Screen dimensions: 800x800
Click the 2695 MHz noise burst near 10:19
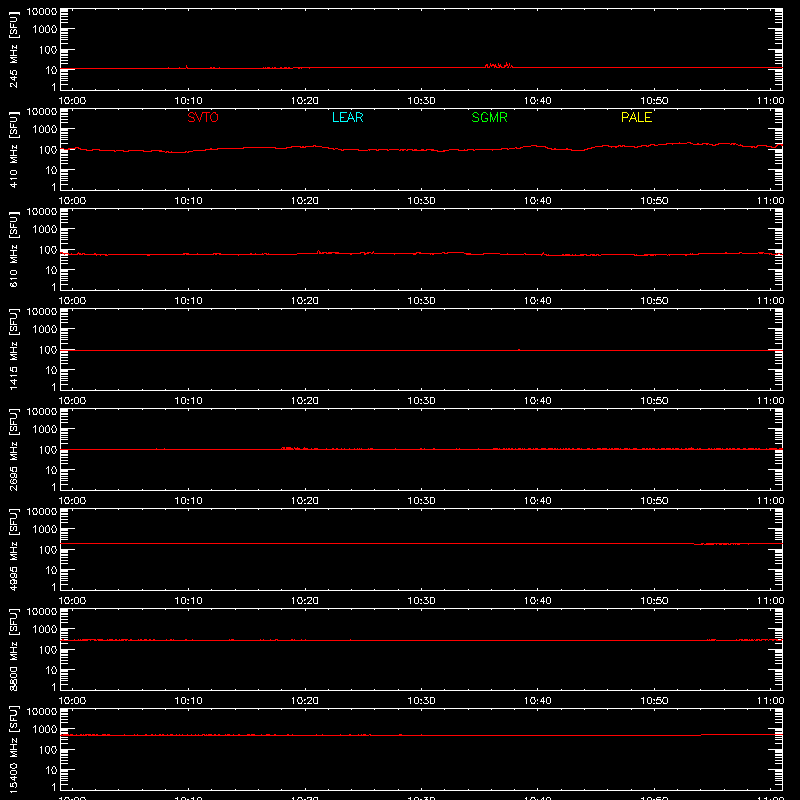[x=294, y=448]
